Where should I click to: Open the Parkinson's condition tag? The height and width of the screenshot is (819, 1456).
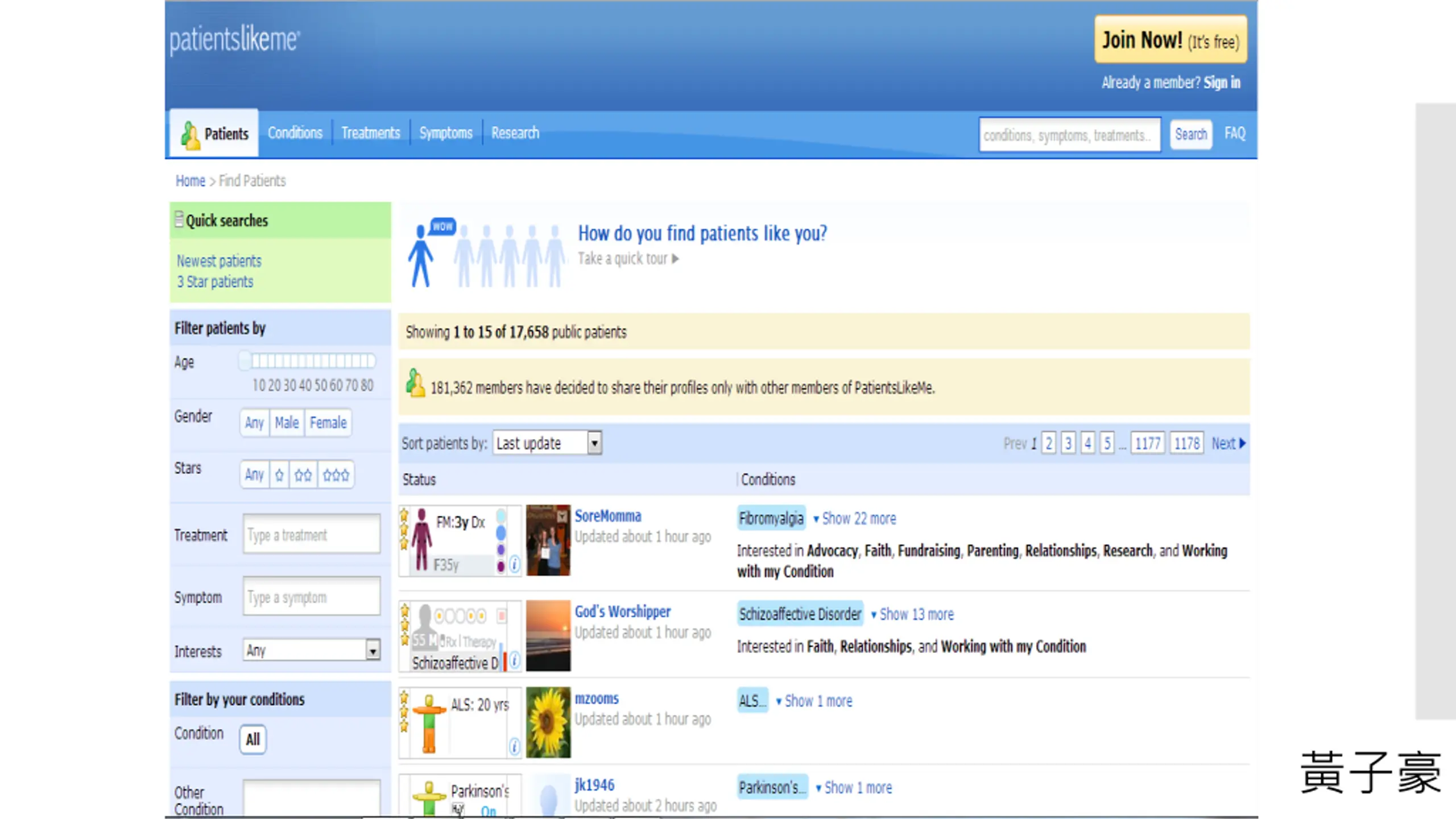772,787
